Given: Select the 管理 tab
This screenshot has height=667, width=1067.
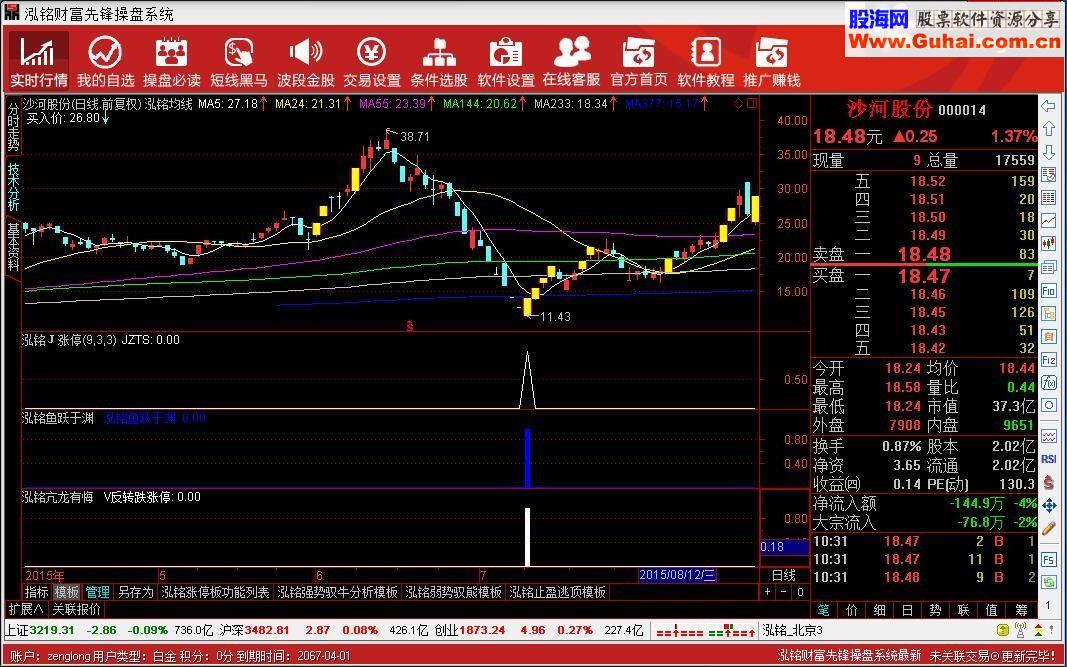Looking at the screenshot, I should coord(97,592).
